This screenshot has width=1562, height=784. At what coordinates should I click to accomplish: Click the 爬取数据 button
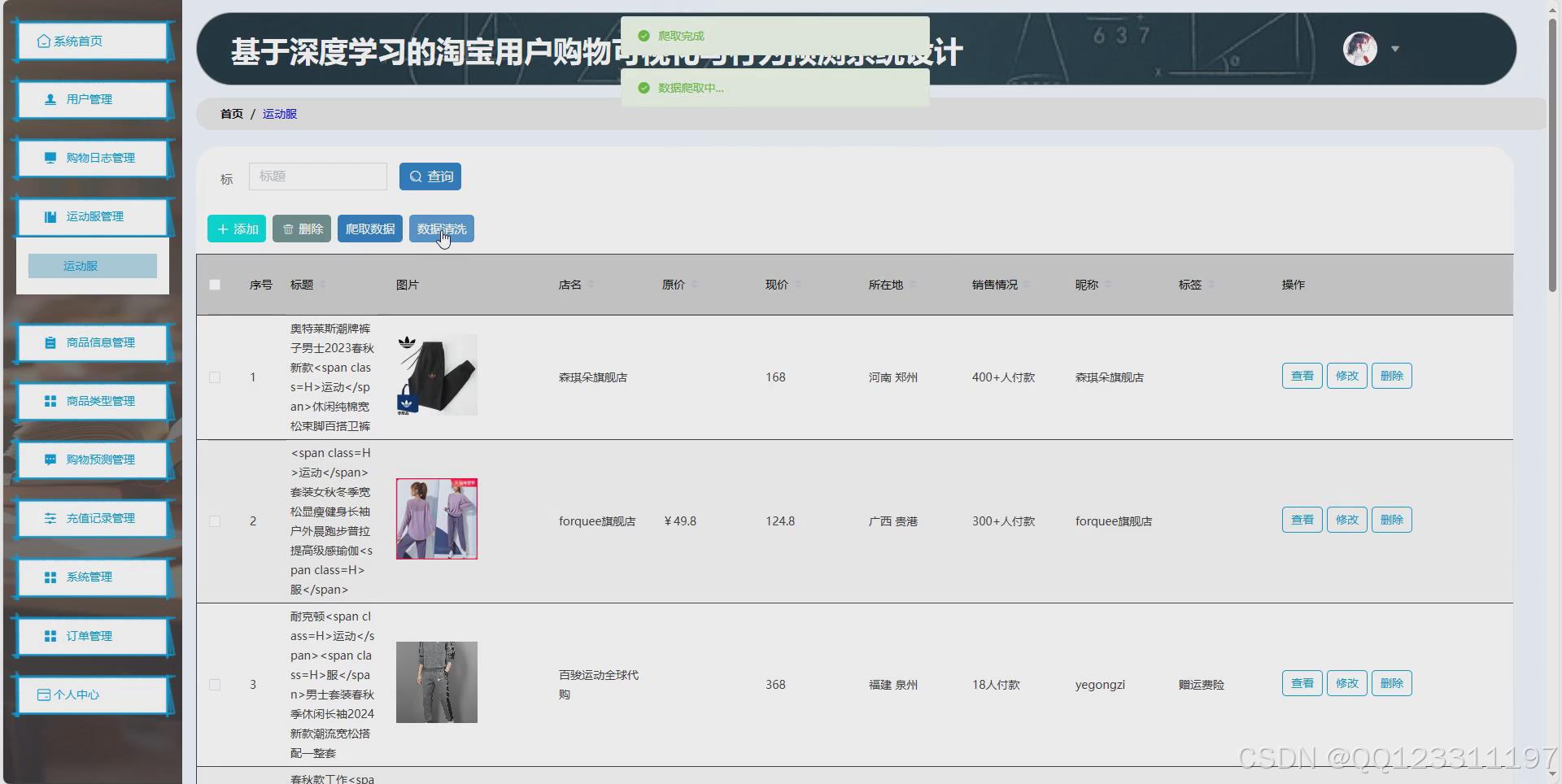(x=370, y=229)
